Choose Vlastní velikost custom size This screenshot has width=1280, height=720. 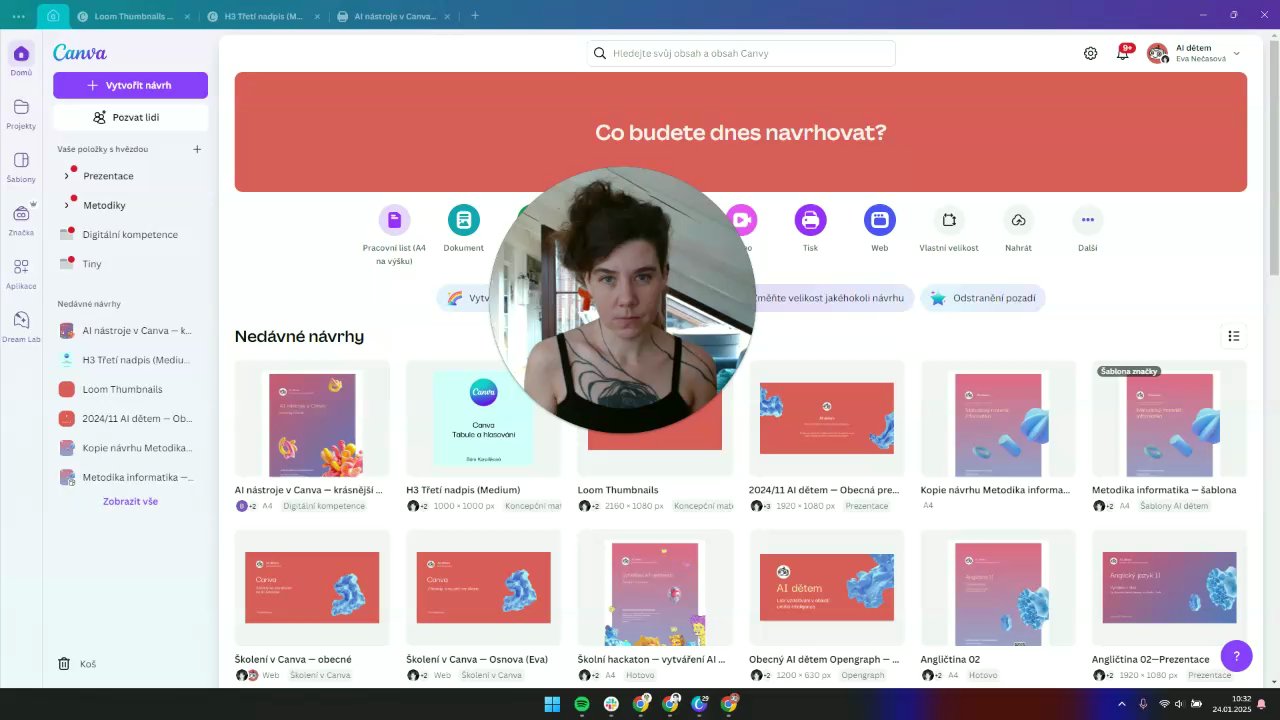tap(949, 229)
